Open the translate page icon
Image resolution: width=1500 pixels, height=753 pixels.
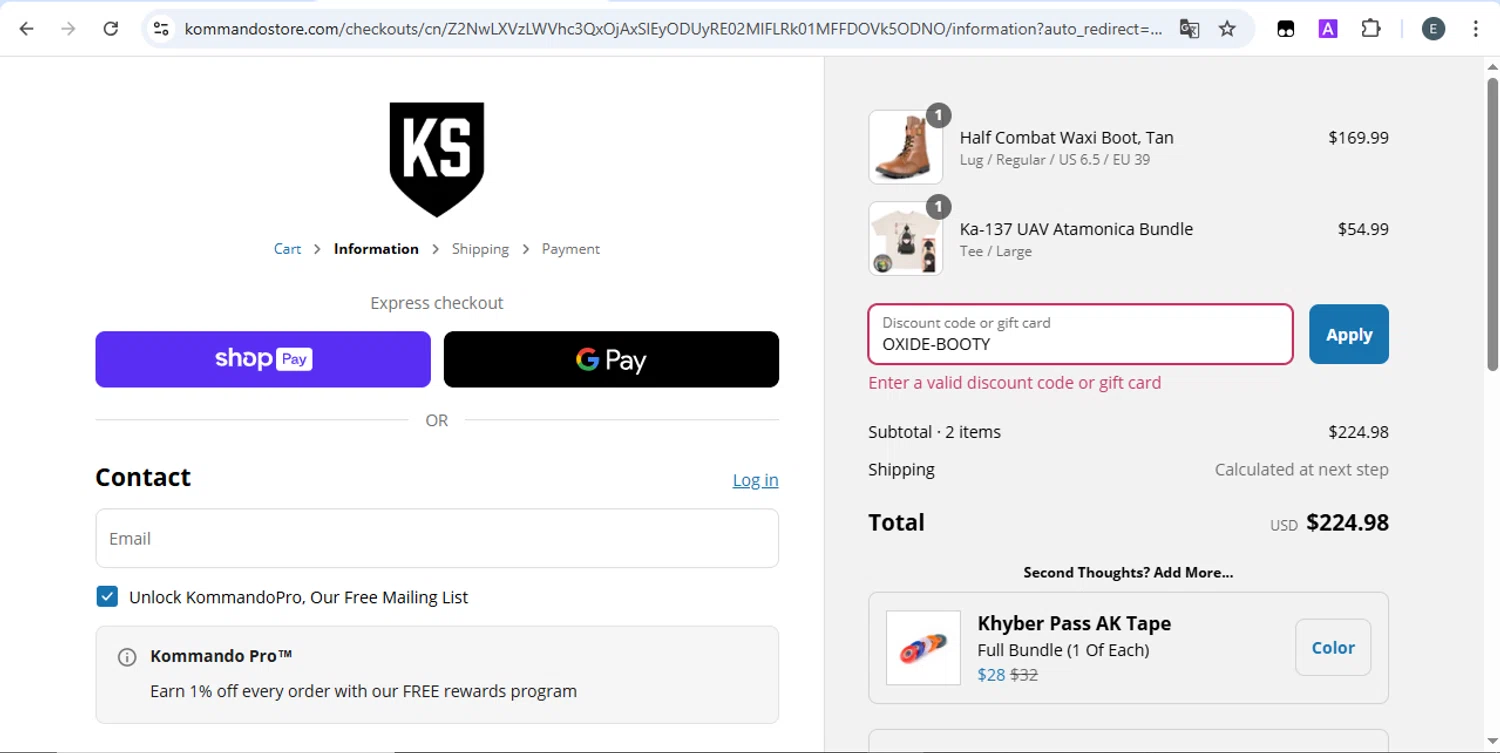1189,29
